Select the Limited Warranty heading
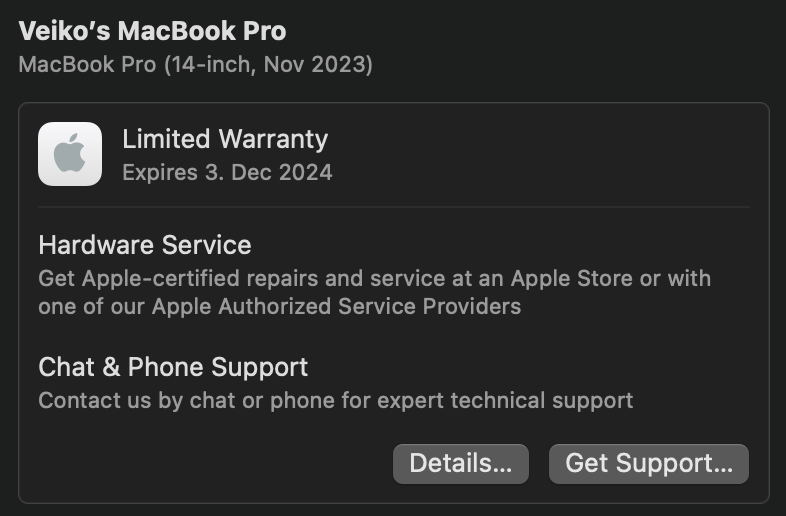 coord(225,139)
